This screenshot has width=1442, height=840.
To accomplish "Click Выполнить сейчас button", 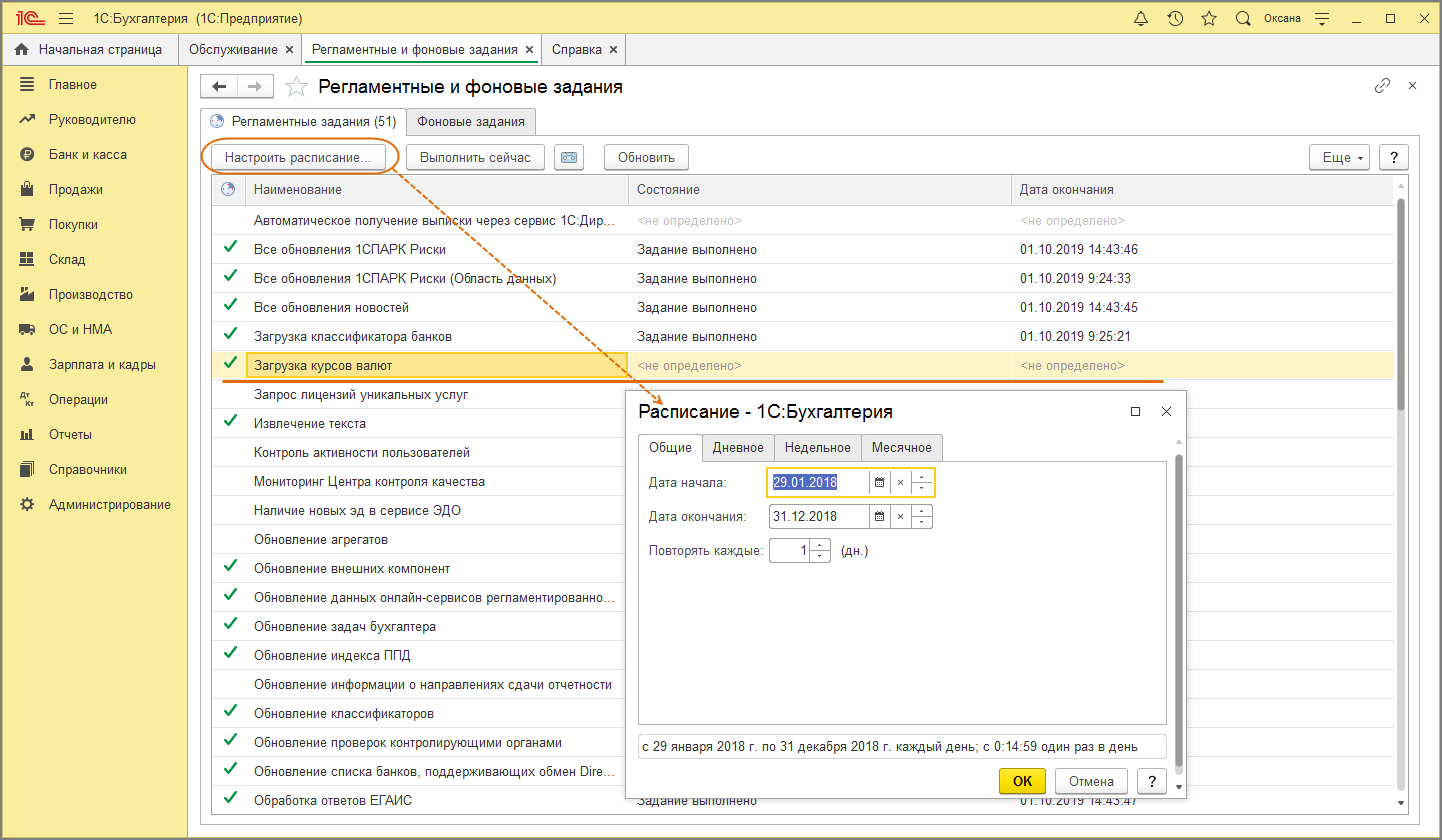I will click(x=475, y=157).
